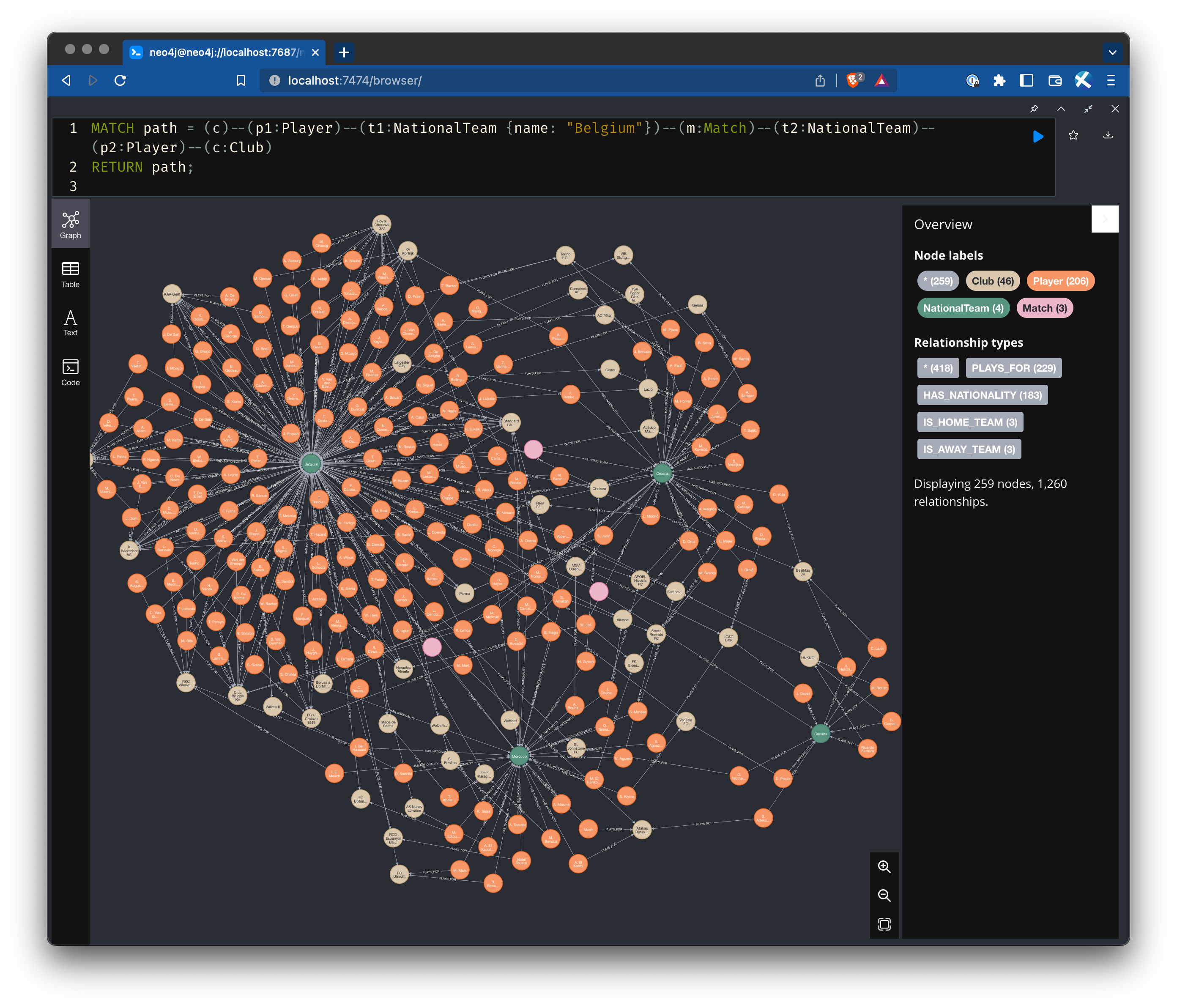
Task: Click the AC Milan club node
Action: click(x=605, y=315)
